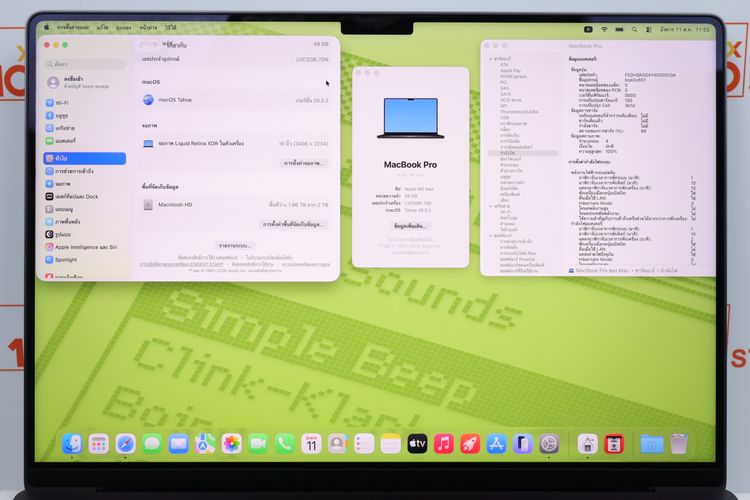Screen dimensions: 750x500
Task: Select Wi-Fi in System Settings sidebar
Action: pos(85,103)
